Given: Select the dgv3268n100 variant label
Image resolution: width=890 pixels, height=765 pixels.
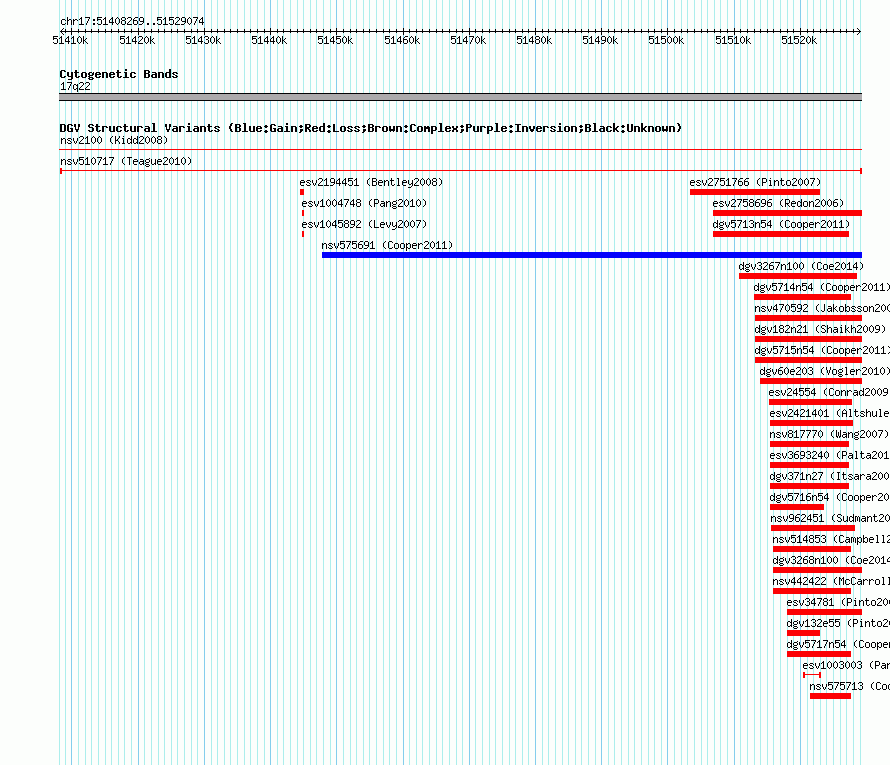Looking at the screenshot, I should coord(831,560).
